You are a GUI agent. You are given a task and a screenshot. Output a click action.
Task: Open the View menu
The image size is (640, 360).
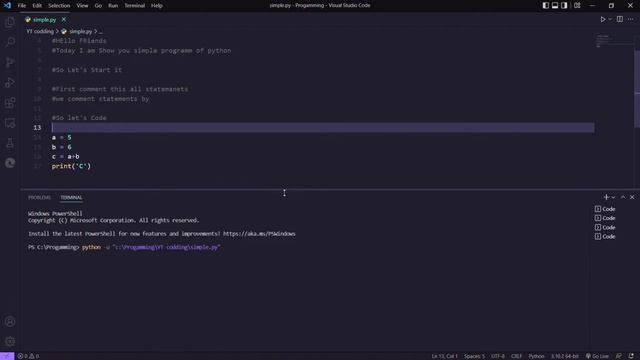click(x=82, y=6)
